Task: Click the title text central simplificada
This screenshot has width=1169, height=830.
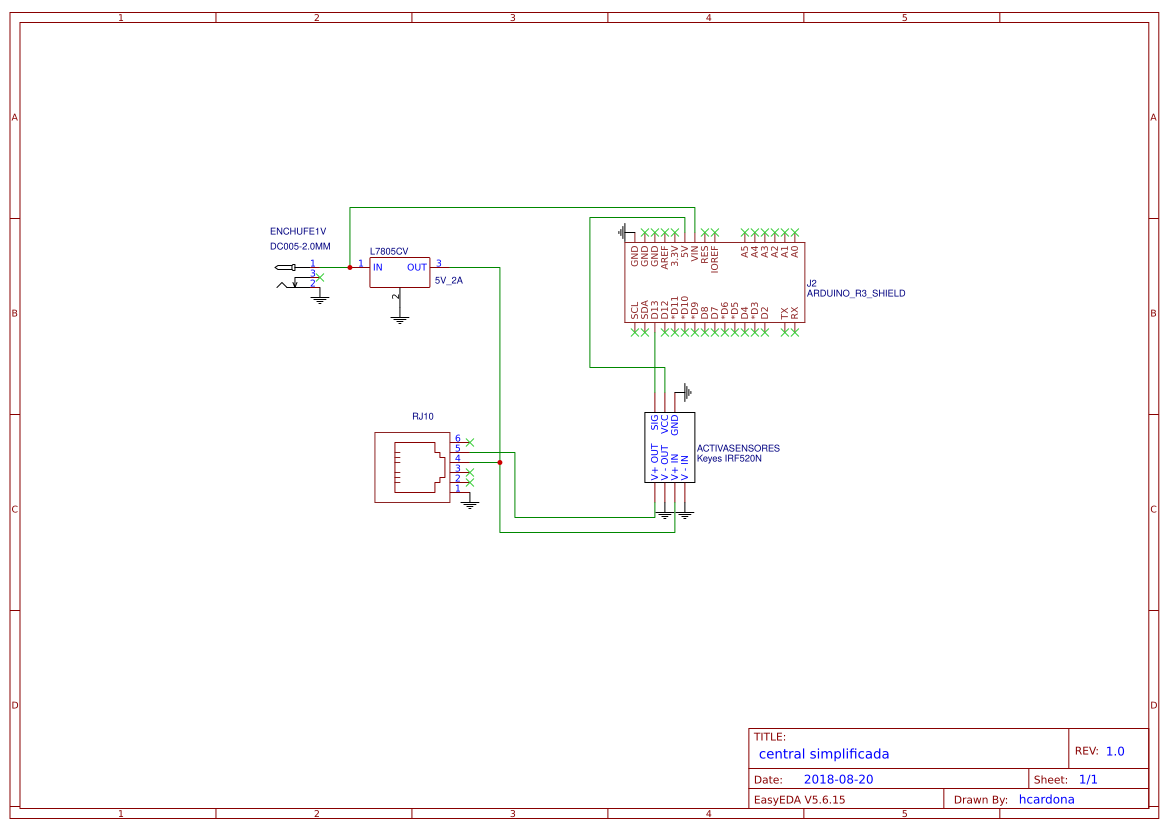Action: tap(824, 753)
